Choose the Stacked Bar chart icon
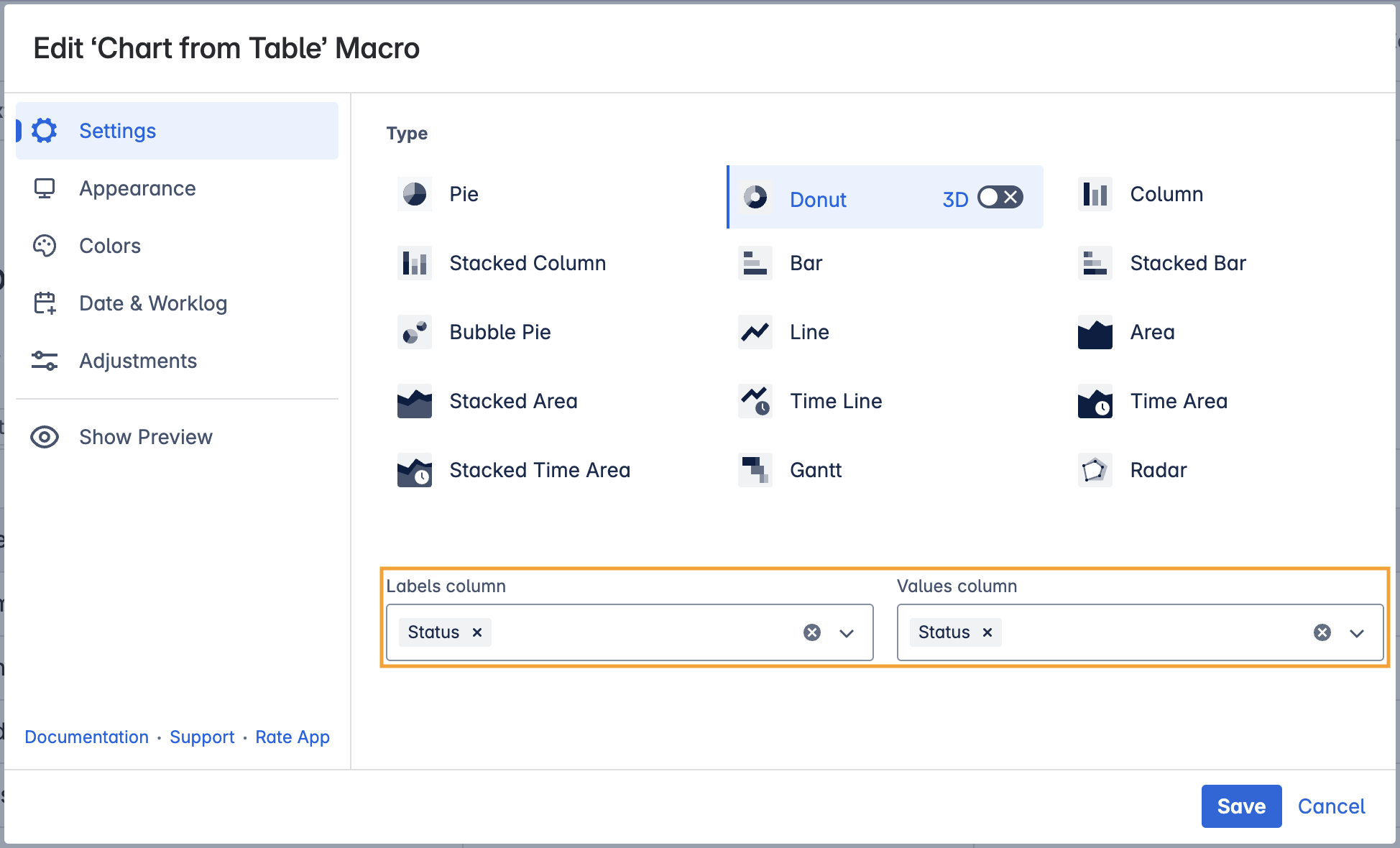 (1095, 263)
